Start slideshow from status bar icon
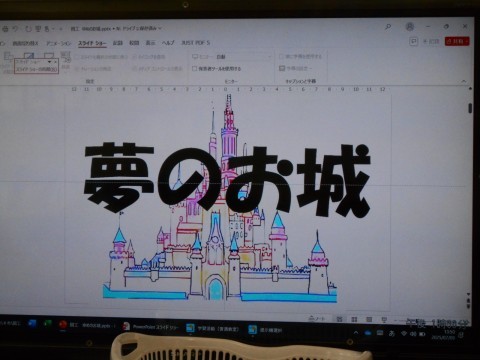This screenshot has height=360, width=480. pos(384,319)
